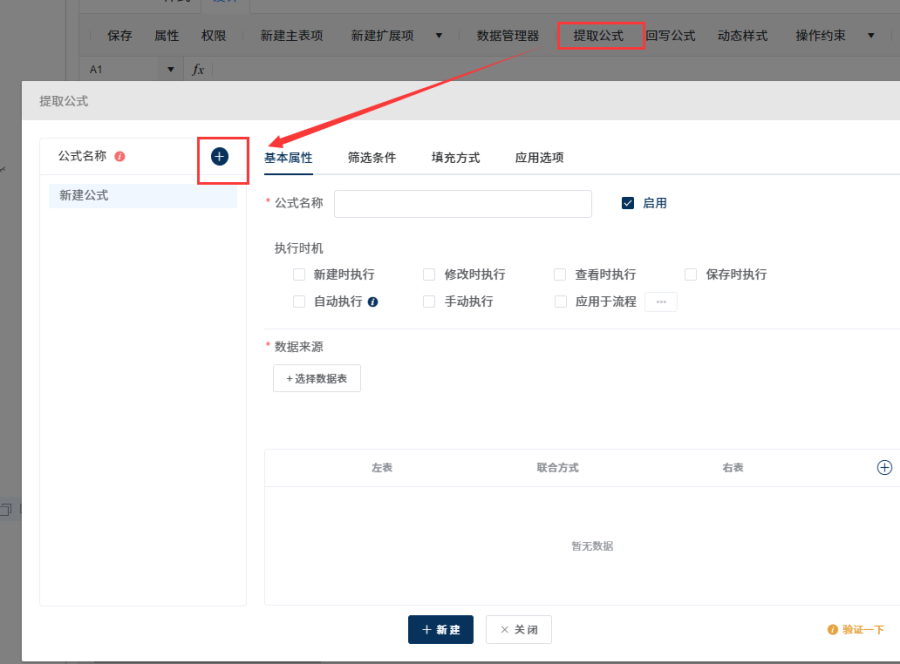
Task: Switch to the 筛选条件 tab
Action: point(372,157)
